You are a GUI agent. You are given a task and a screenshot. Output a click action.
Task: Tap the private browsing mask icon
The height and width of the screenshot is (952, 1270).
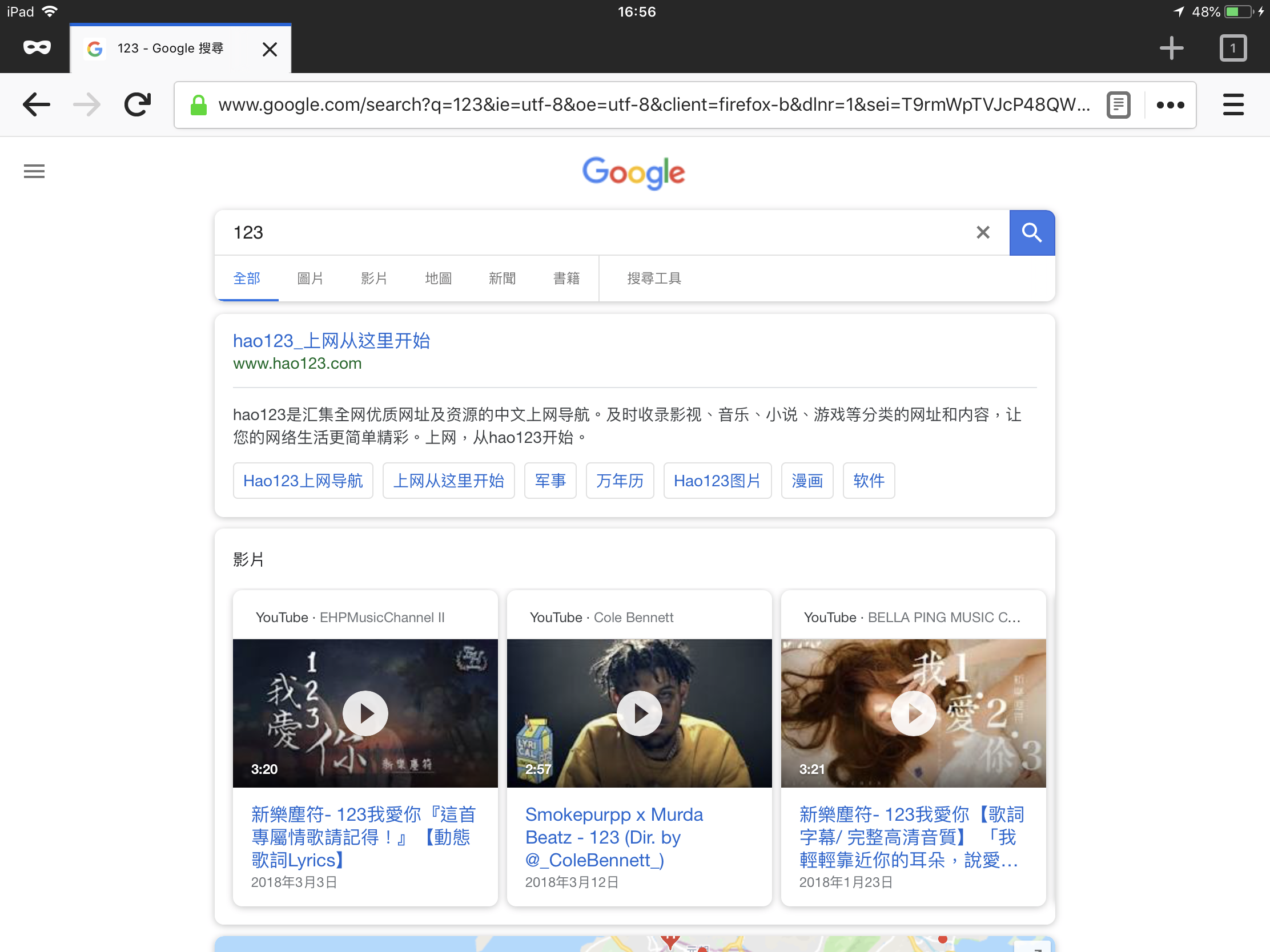click(37, 47)
